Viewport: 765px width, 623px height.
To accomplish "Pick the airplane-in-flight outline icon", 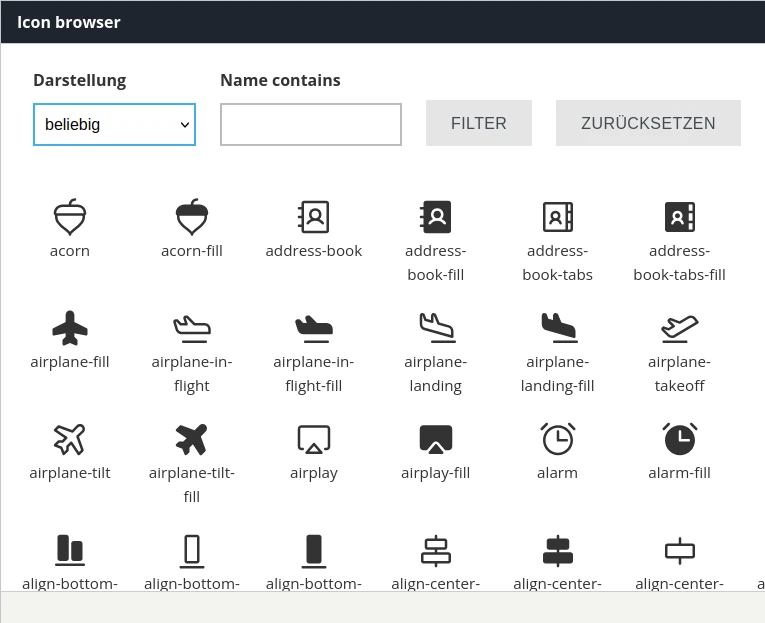I will coord(192,329).
